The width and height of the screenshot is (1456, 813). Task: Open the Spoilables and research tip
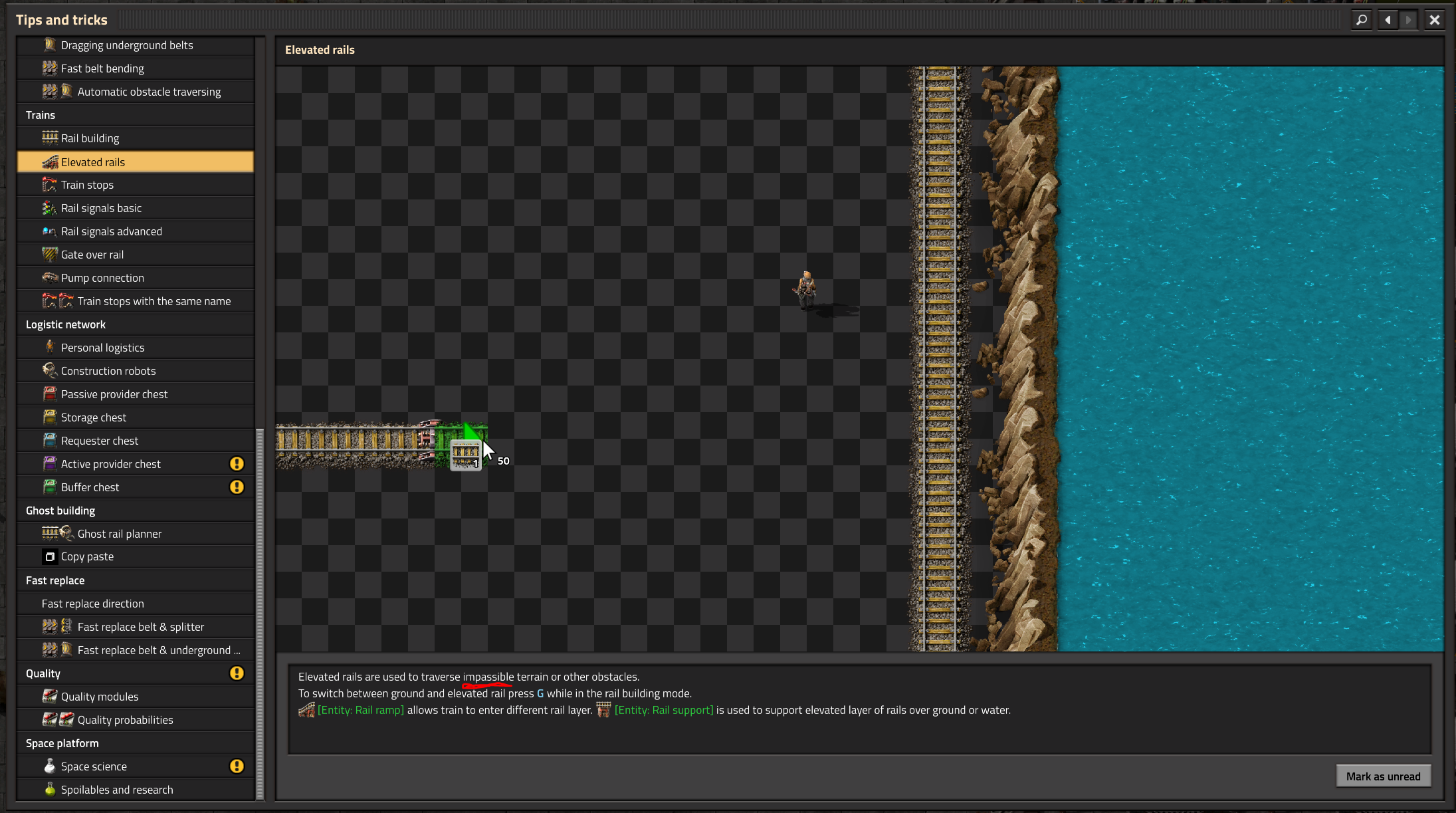(117, 790)
